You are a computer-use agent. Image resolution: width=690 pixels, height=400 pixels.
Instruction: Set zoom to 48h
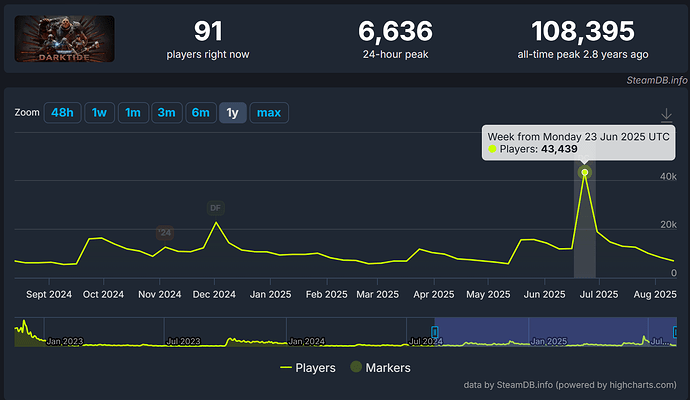pyautogui.click(x=62, y=113)
